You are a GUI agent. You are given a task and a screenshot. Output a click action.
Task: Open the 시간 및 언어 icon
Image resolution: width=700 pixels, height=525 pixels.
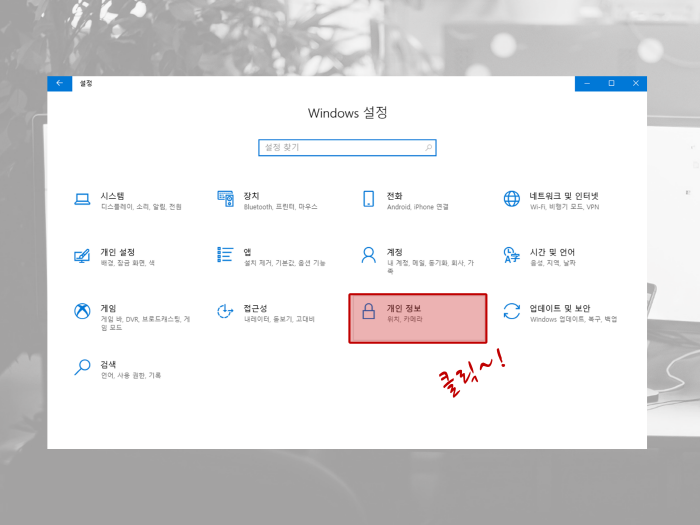512,255
